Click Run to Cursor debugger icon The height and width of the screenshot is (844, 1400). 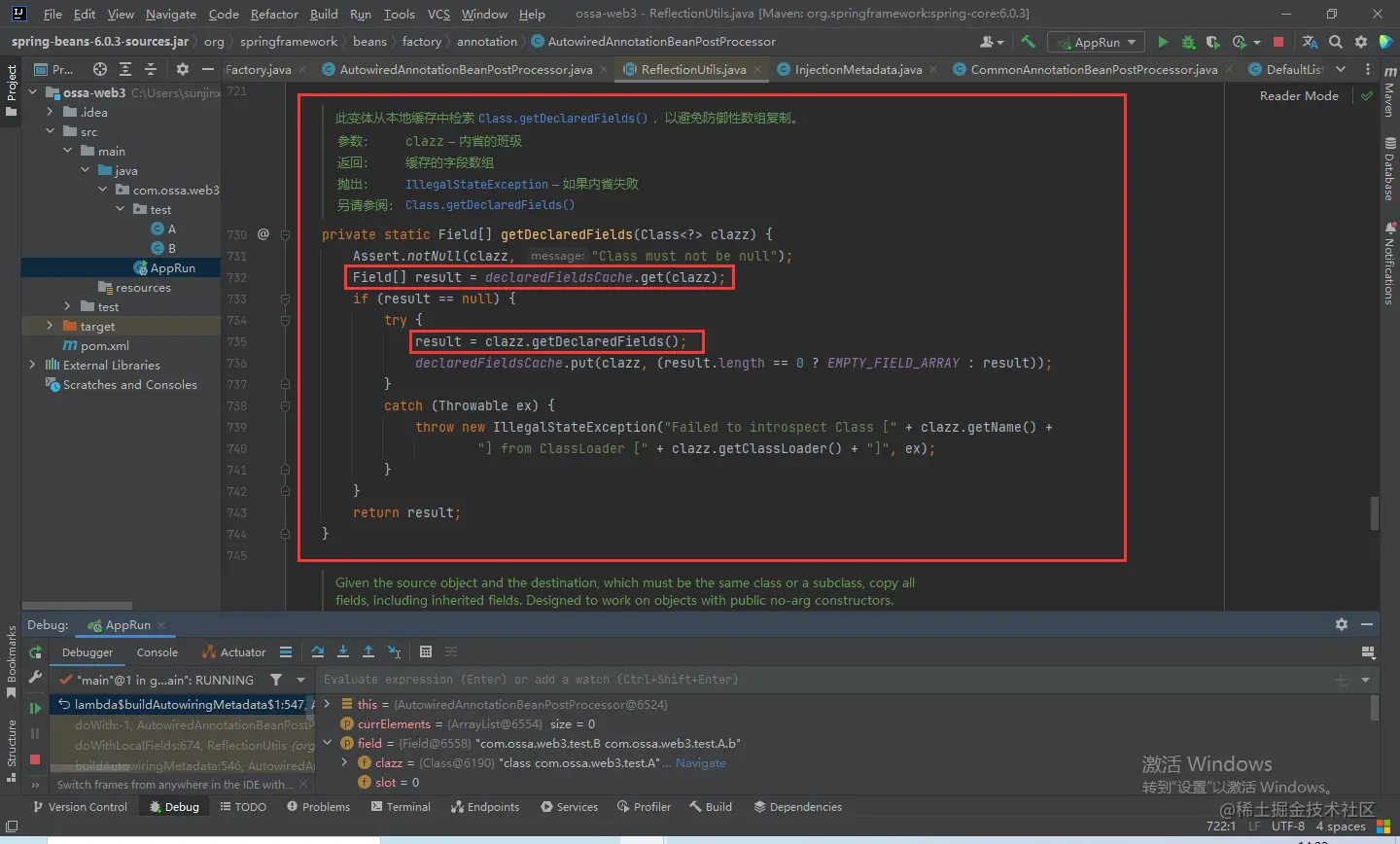pyautogui.click(x=395, y=651)
